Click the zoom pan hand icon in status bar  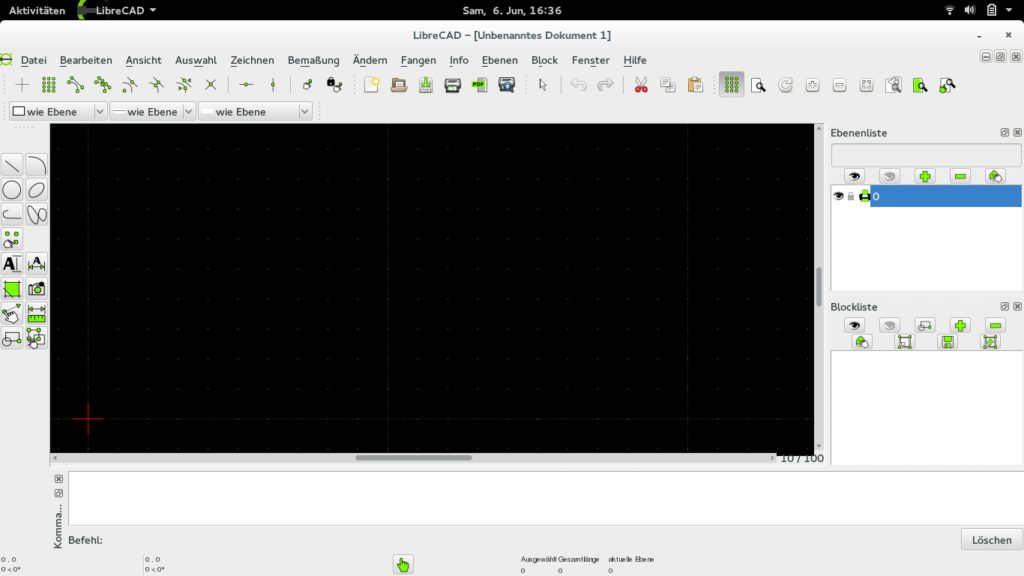[403, 564]
